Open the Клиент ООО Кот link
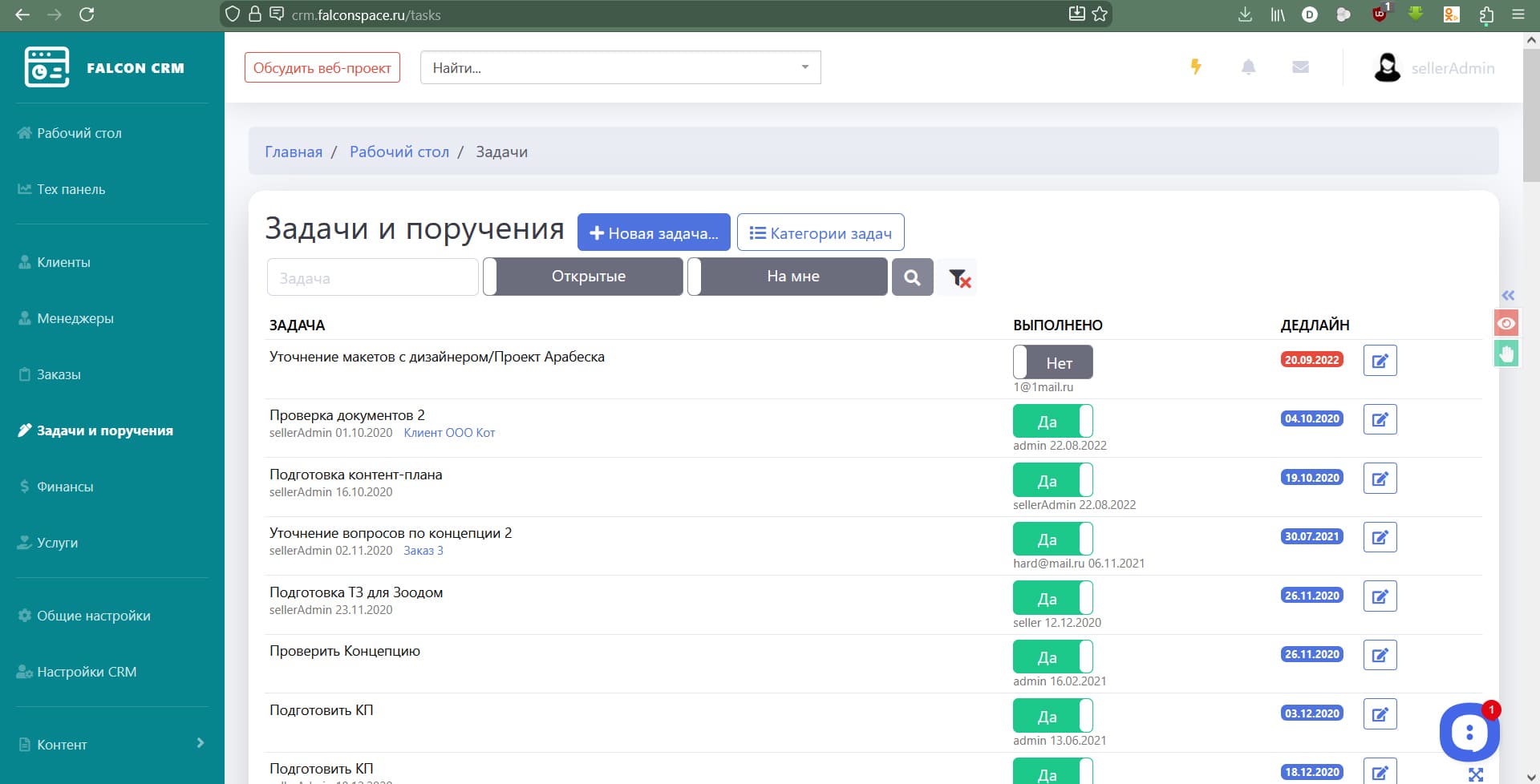The width and height of the screenshot is (1540, 784). [x=449, y=433]
